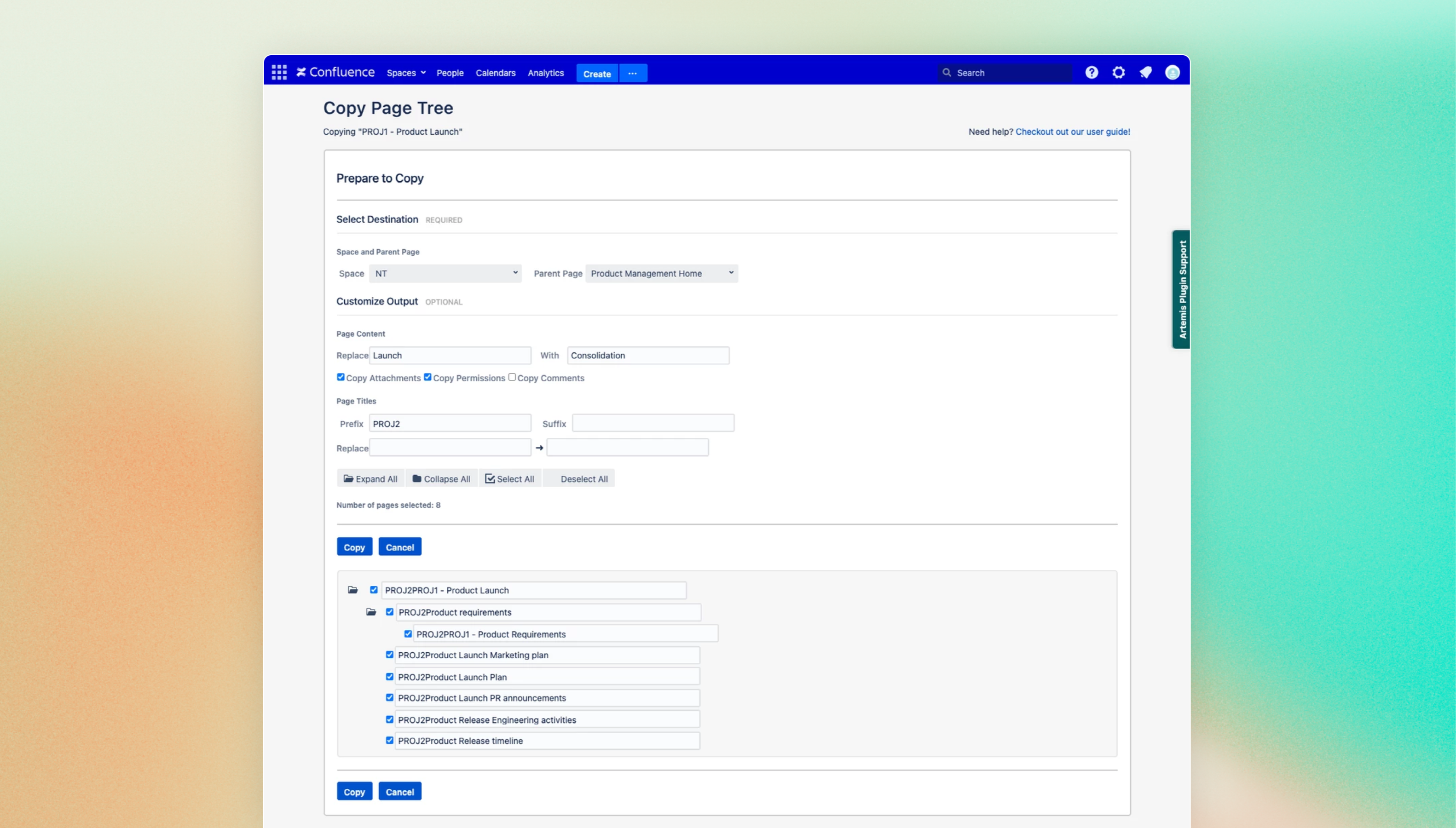This screenshot has height=828, width=1456.
Task: Click the Suffix input field
Action: click(653, 423)
